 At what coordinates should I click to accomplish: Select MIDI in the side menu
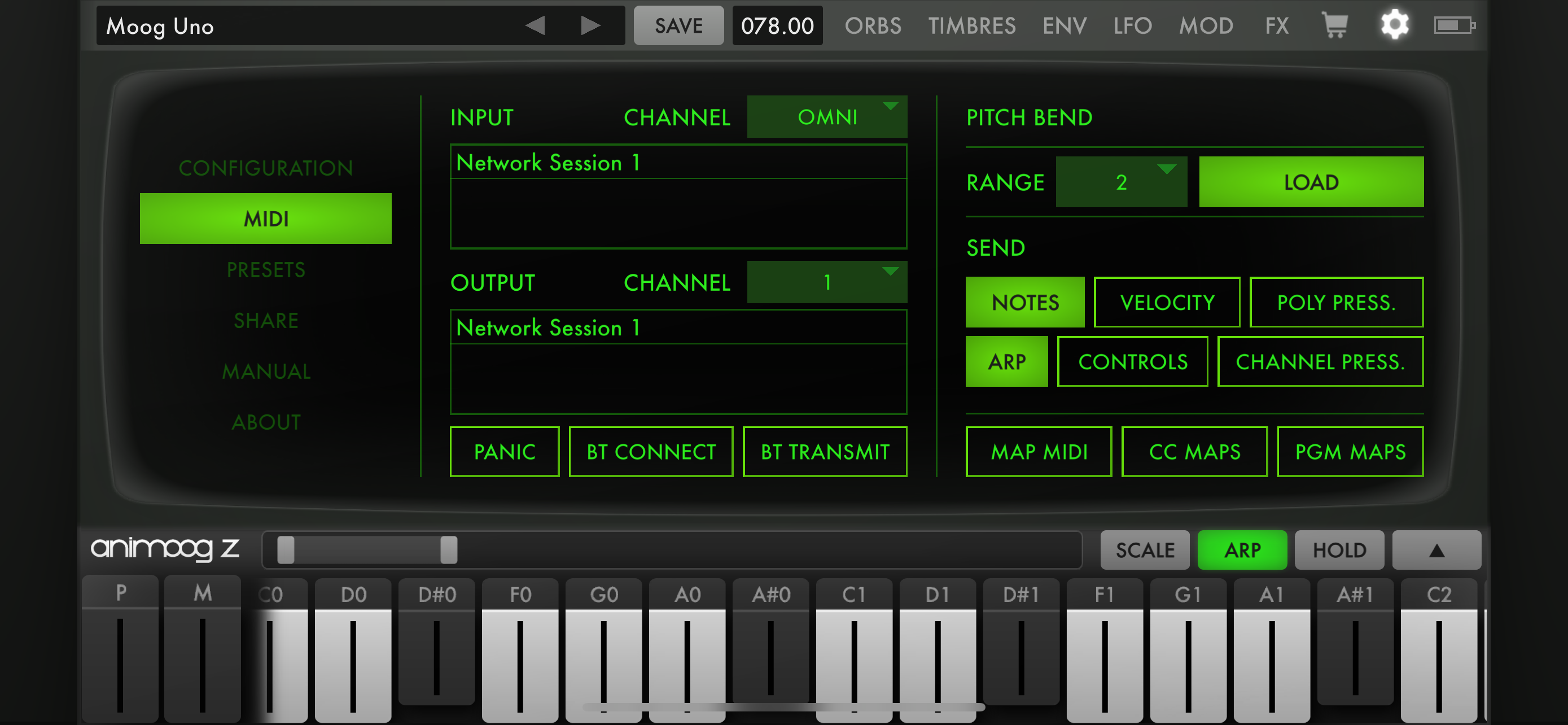[x=266, y=219]
